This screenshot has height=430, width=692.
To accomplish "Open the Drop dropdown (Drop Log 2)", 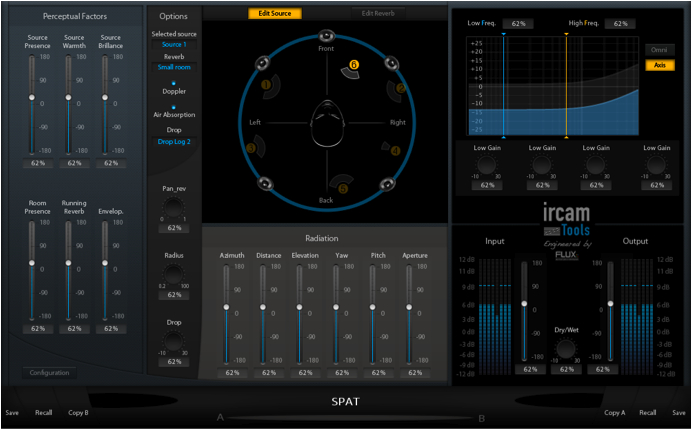I will click(174, 142).
